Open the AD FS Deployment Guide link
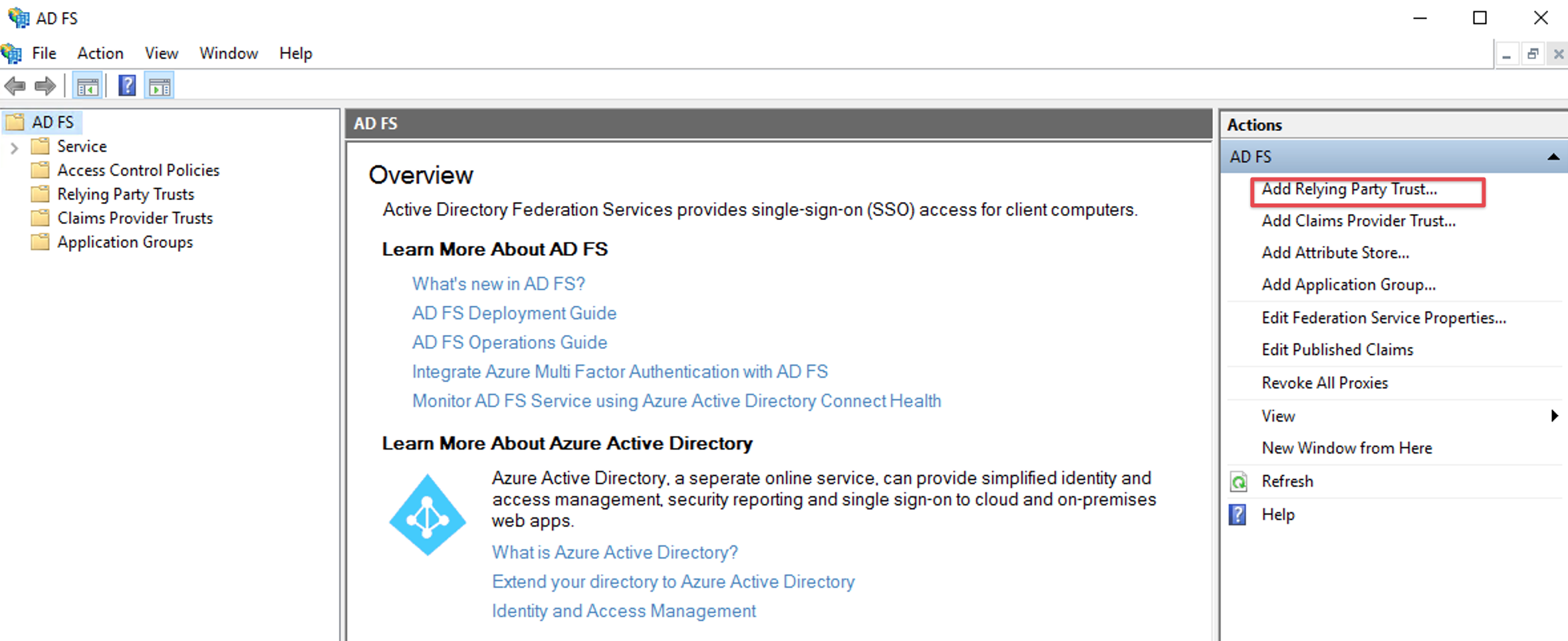Screen dimensions: 1568x641 click(514, 313)
